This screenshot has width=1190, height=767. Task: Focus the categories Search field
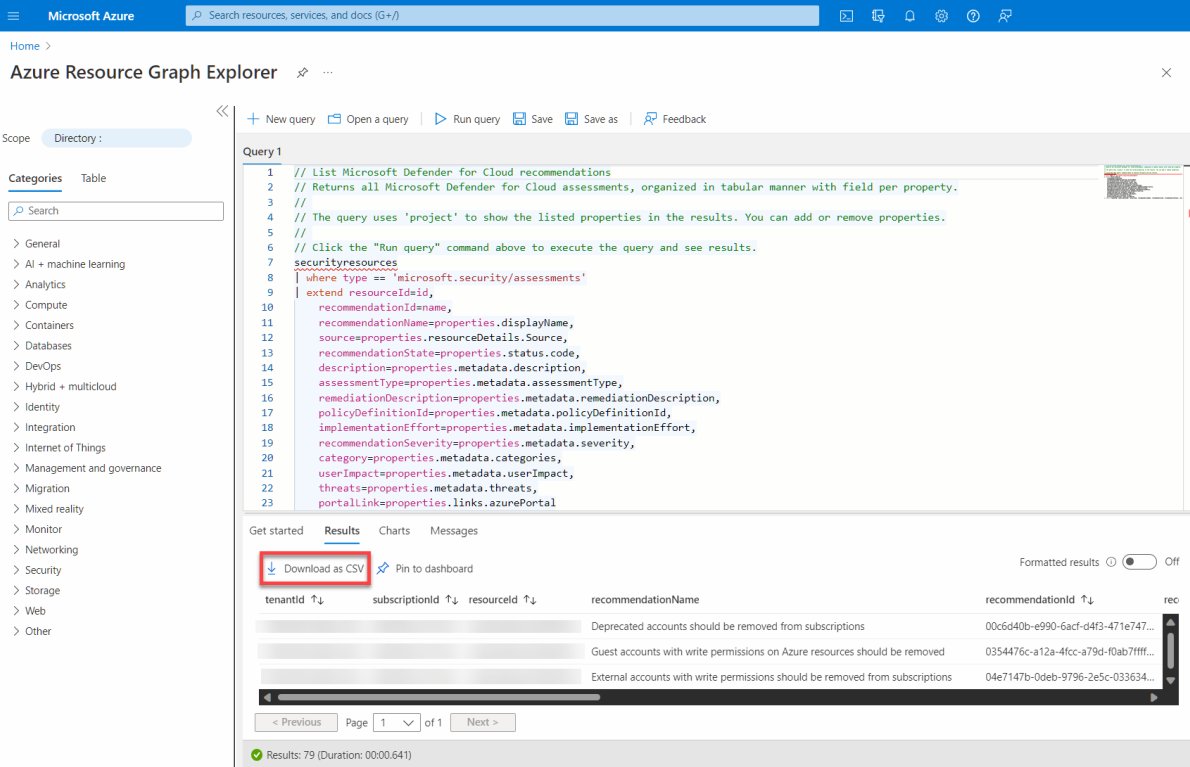tap(116, 211)
